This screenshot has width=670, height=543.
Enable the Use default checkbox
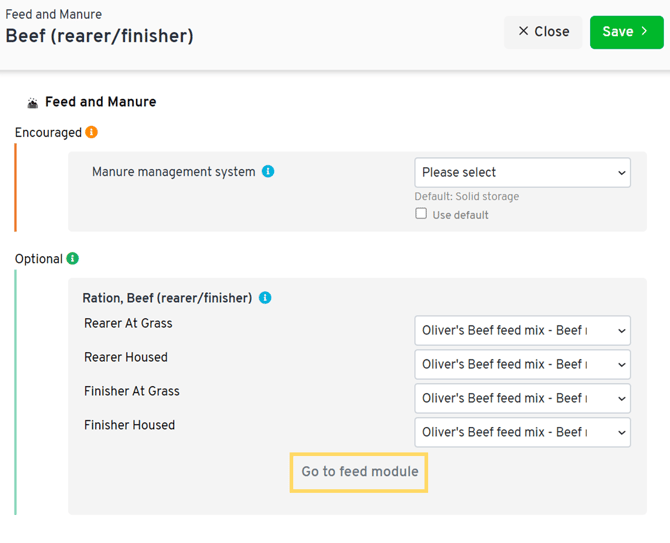click(421, 214)
